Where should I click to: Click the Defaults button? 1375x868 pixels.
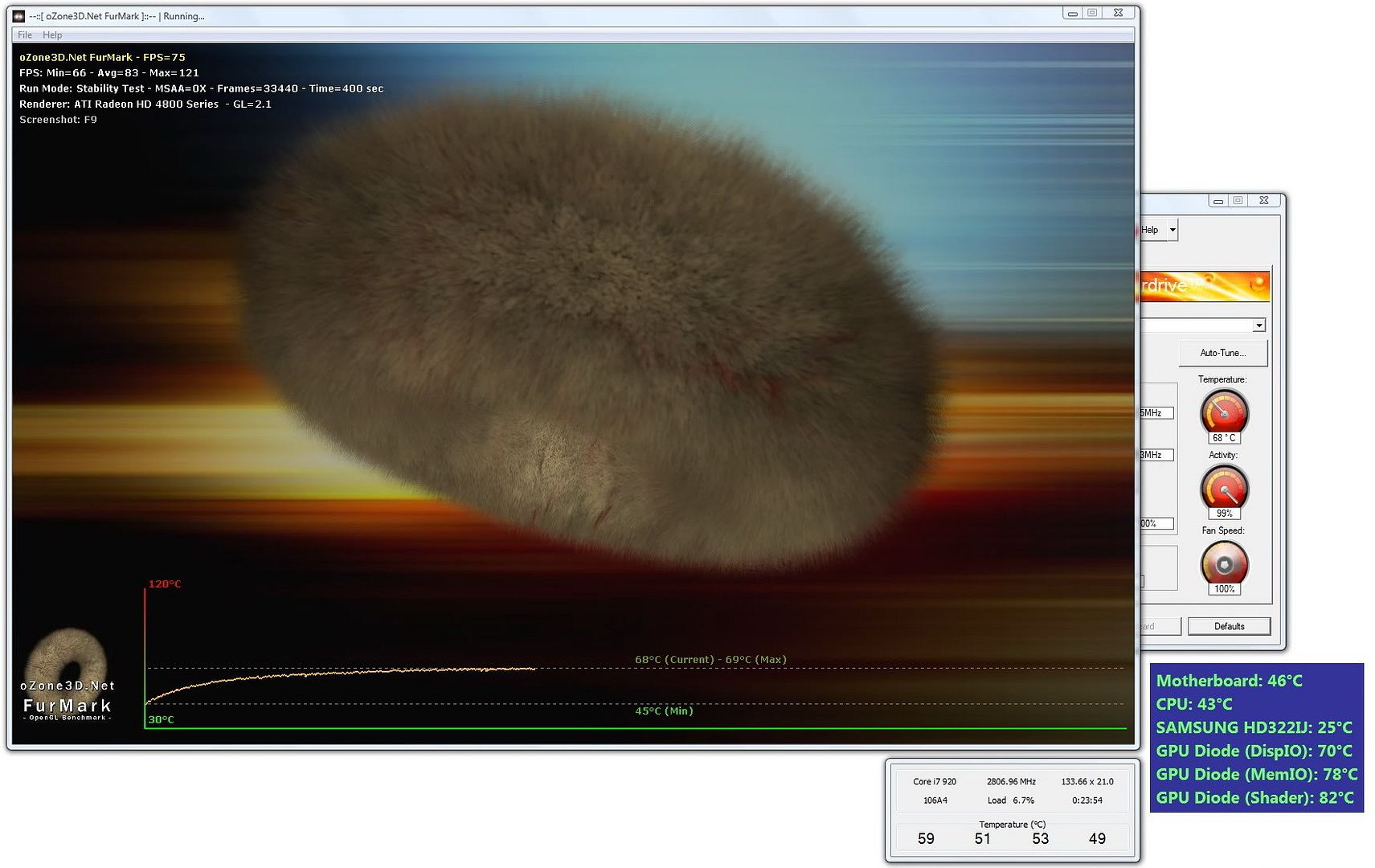click(1229, 626)
